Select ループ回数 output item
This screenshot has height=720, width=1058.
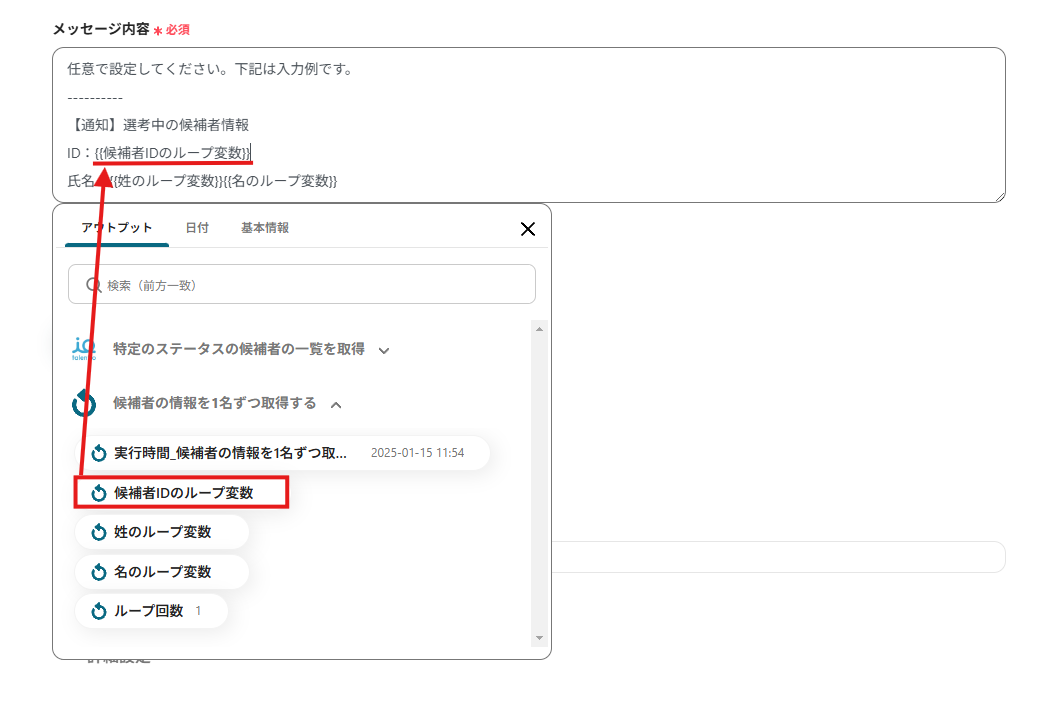151,611
